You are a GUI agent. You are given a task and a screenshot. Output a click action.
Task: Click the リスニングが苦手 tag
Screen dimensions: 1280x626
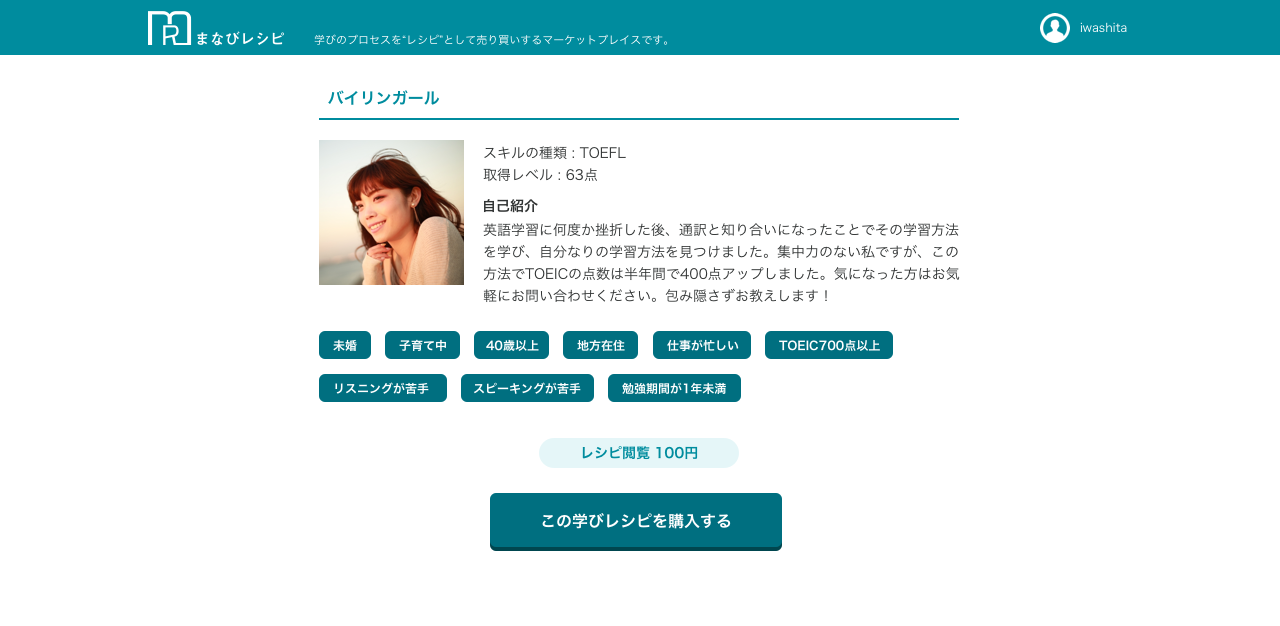(x=382, y=388)
